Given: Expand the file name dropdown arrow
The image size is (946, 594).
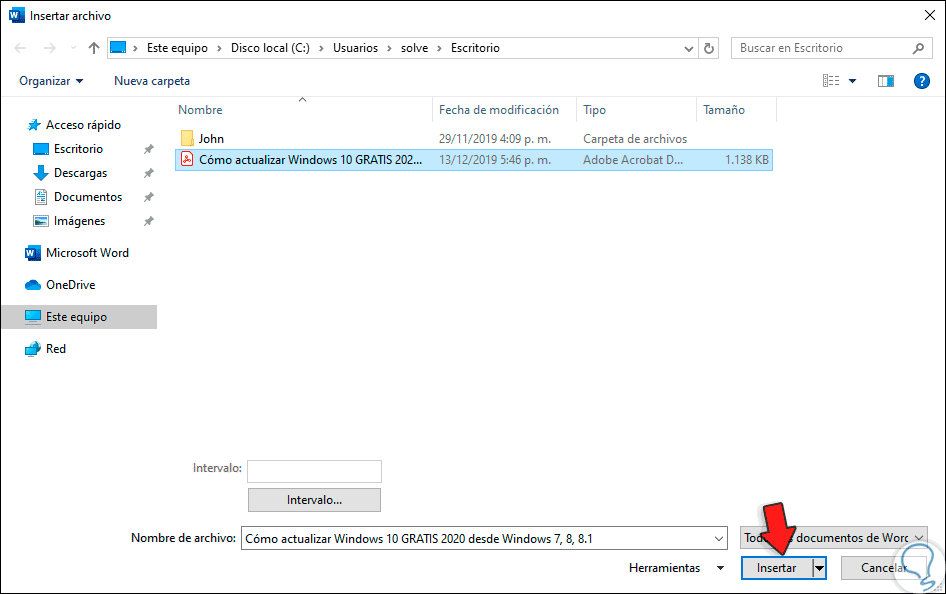Looking at the screenshot, I should click(x=719, y=539).
